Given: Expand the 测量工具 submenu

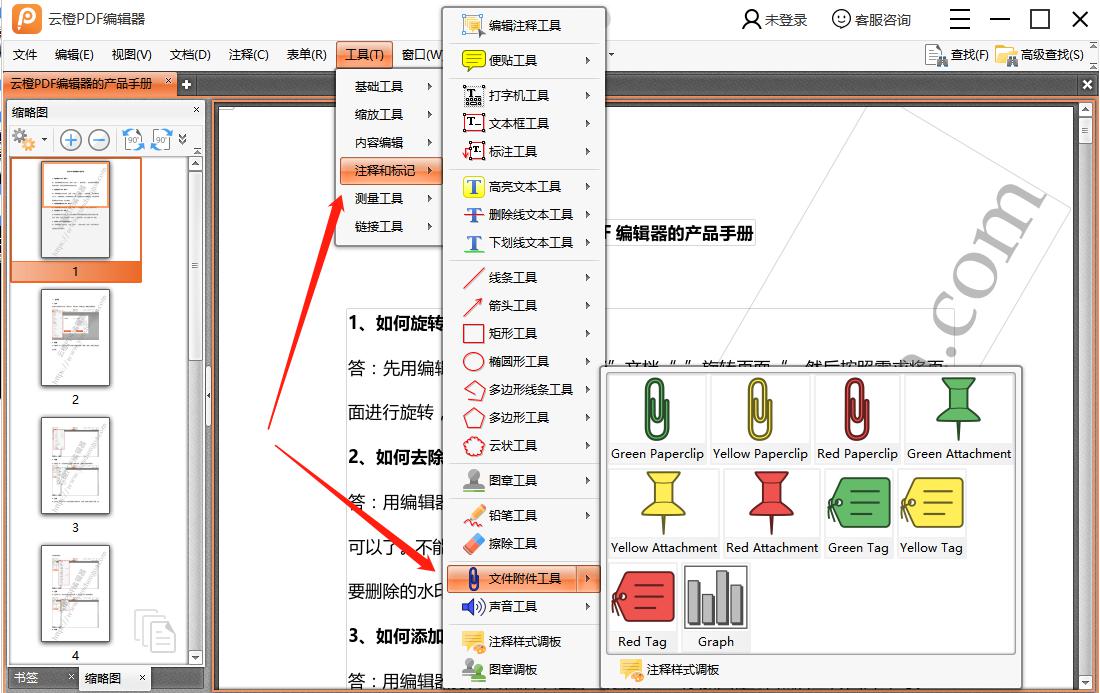Looking at the screenshot, I should (389, 199).
